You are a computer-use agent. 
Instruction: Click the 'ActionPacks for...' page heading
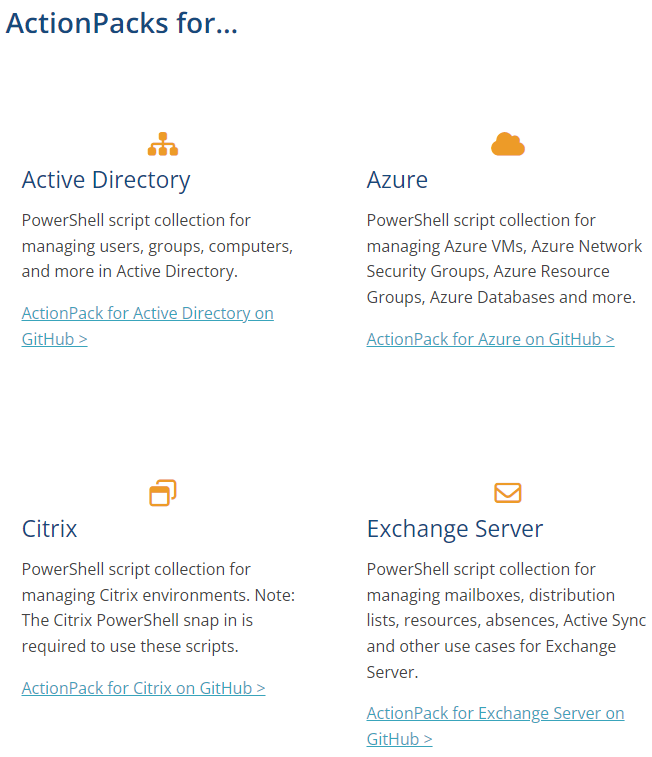click(x=122, y=23)
